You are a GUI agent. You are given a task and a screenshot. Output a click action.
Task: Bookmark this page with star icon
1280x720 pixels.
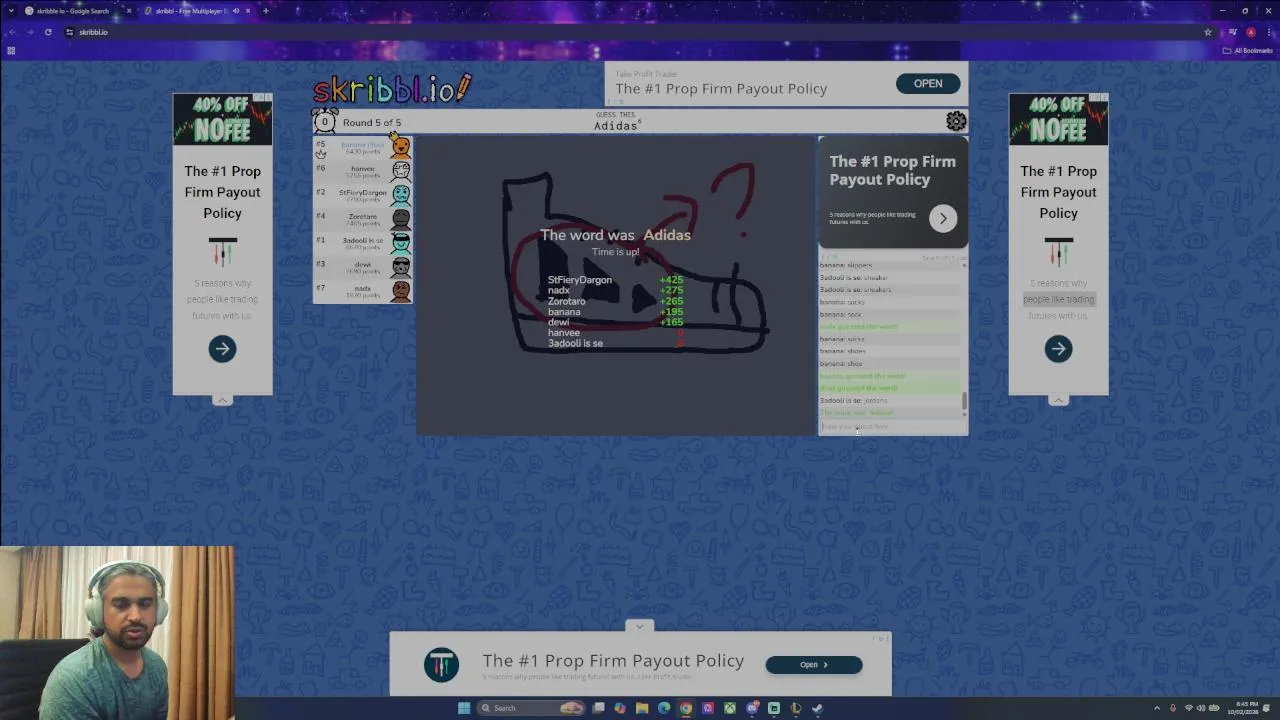pyautogui.click(x=1208, y=32)
